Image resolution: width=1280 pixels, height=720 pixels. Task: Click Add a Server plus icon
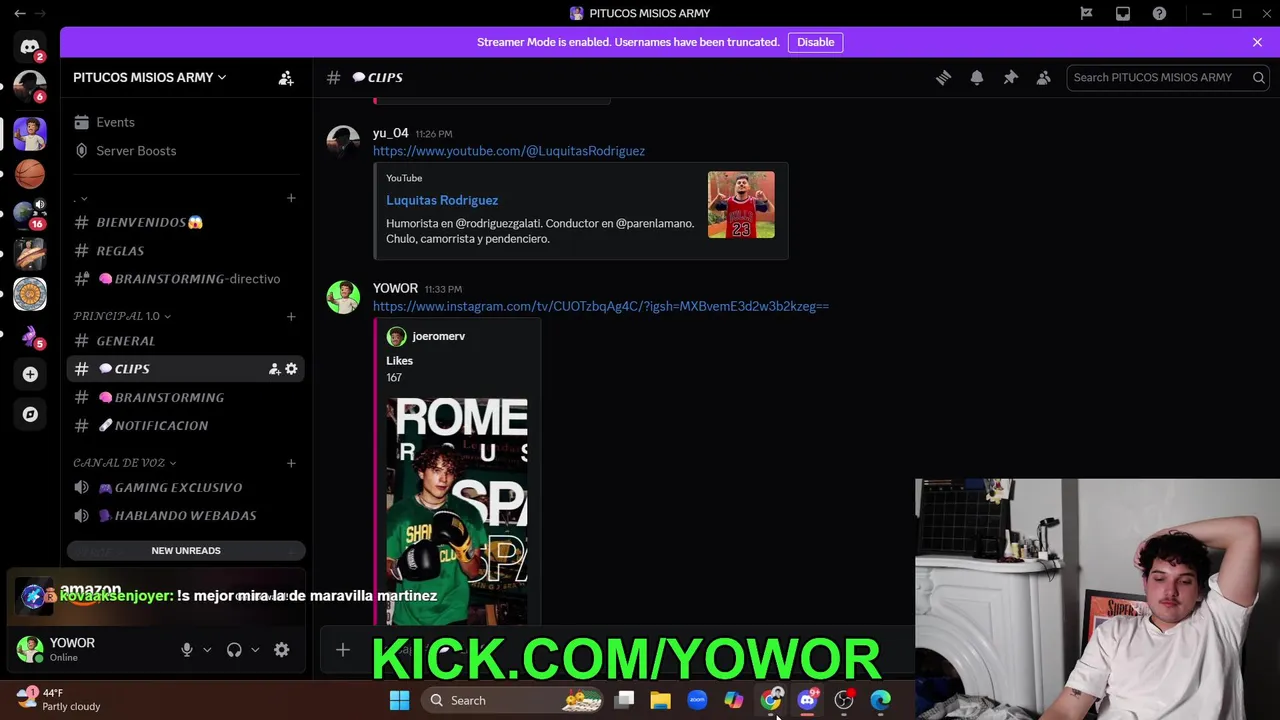click(30, 374)
